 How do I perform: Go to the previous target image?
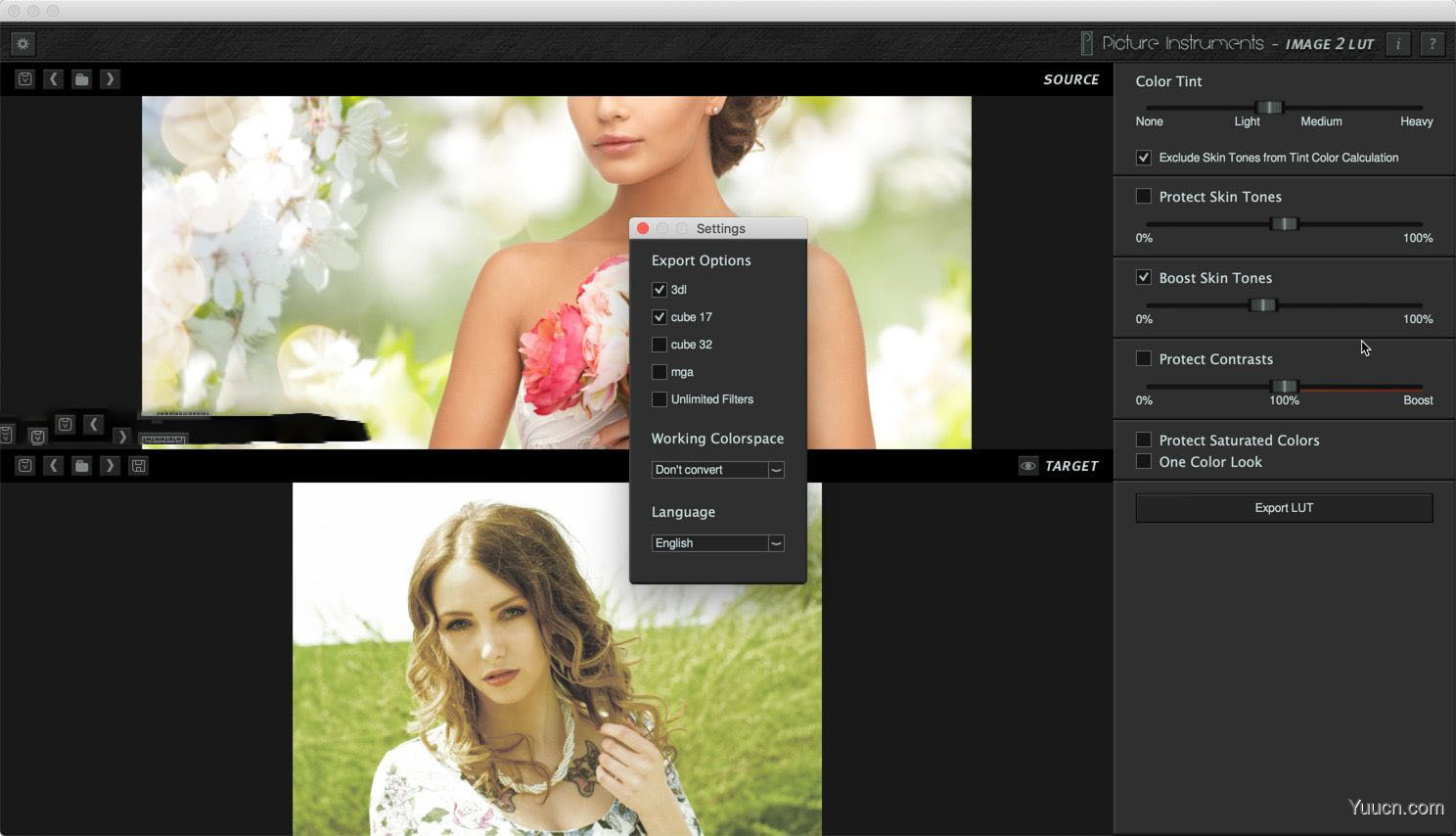point(54,466)
